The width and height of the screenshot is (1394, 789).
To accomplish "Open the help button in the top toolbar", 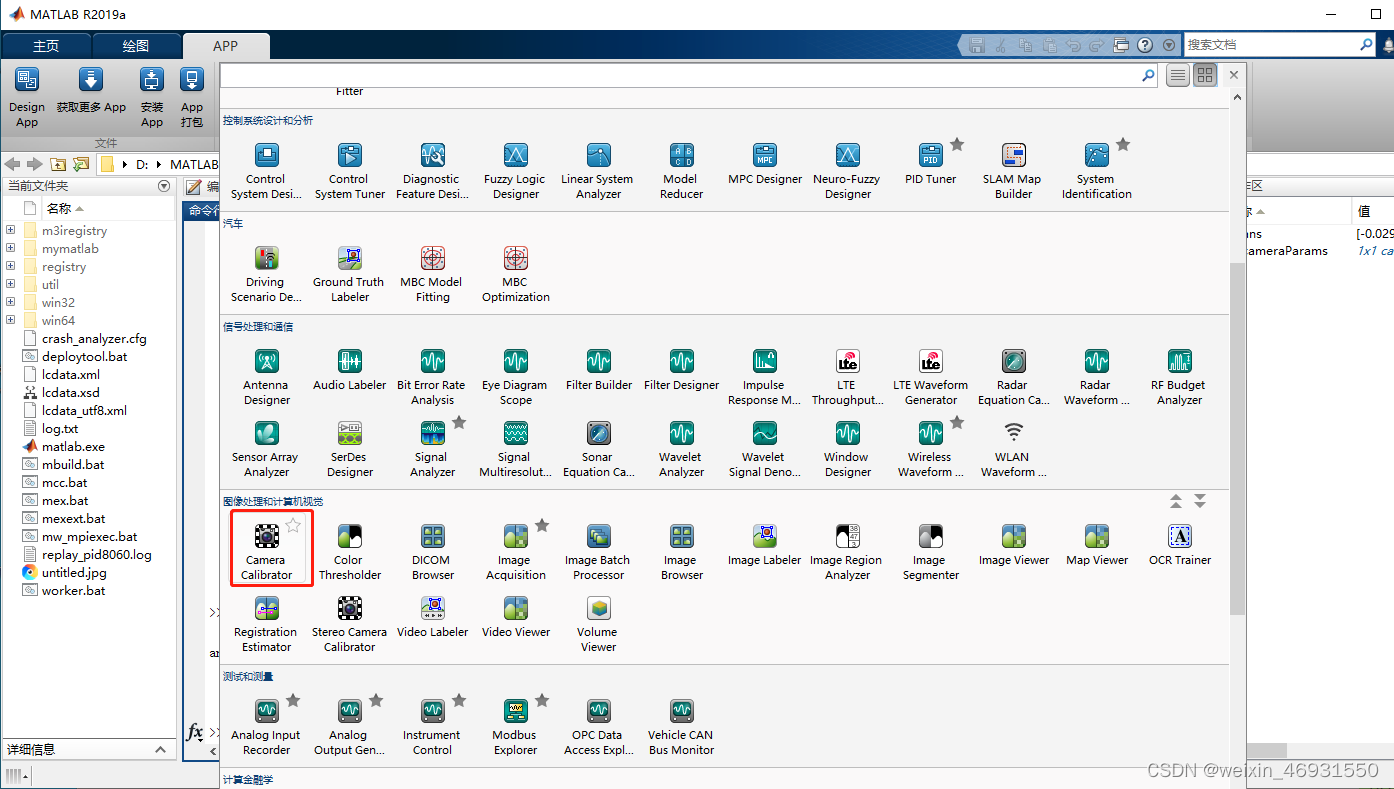I will (x=1145, y=45).
